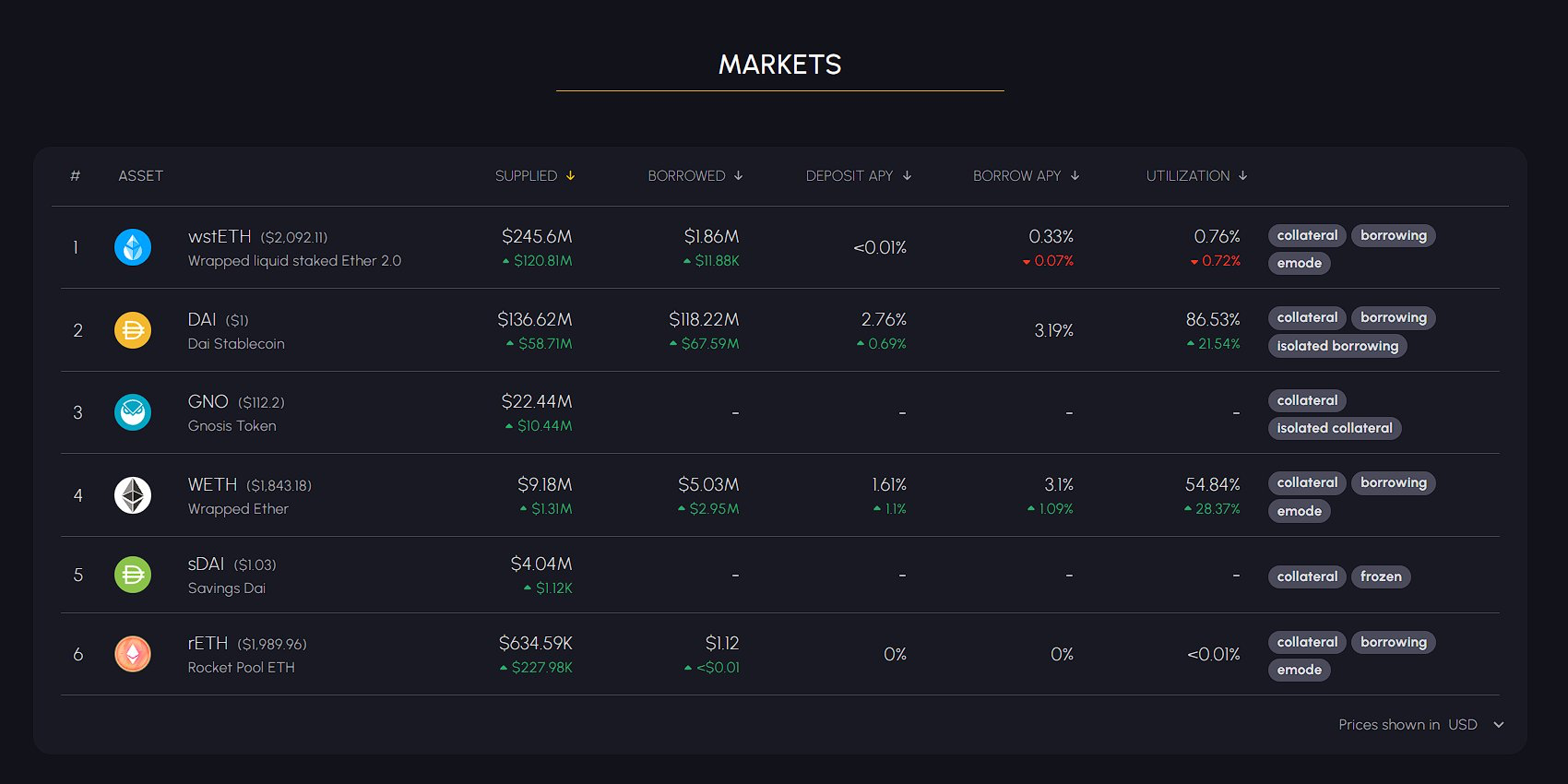Sort markets by Borrowed column
Image resolution: width=1568 pixels, height=784 pixels.
pyautogui.click(x=695, y=176)
